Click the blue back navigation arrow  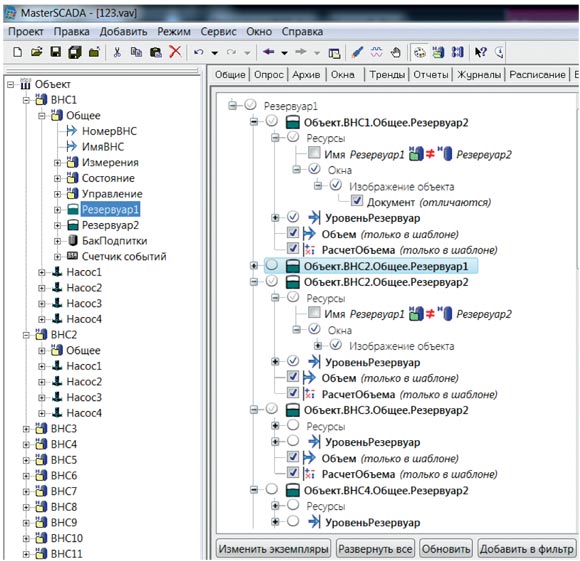point(269,52)
